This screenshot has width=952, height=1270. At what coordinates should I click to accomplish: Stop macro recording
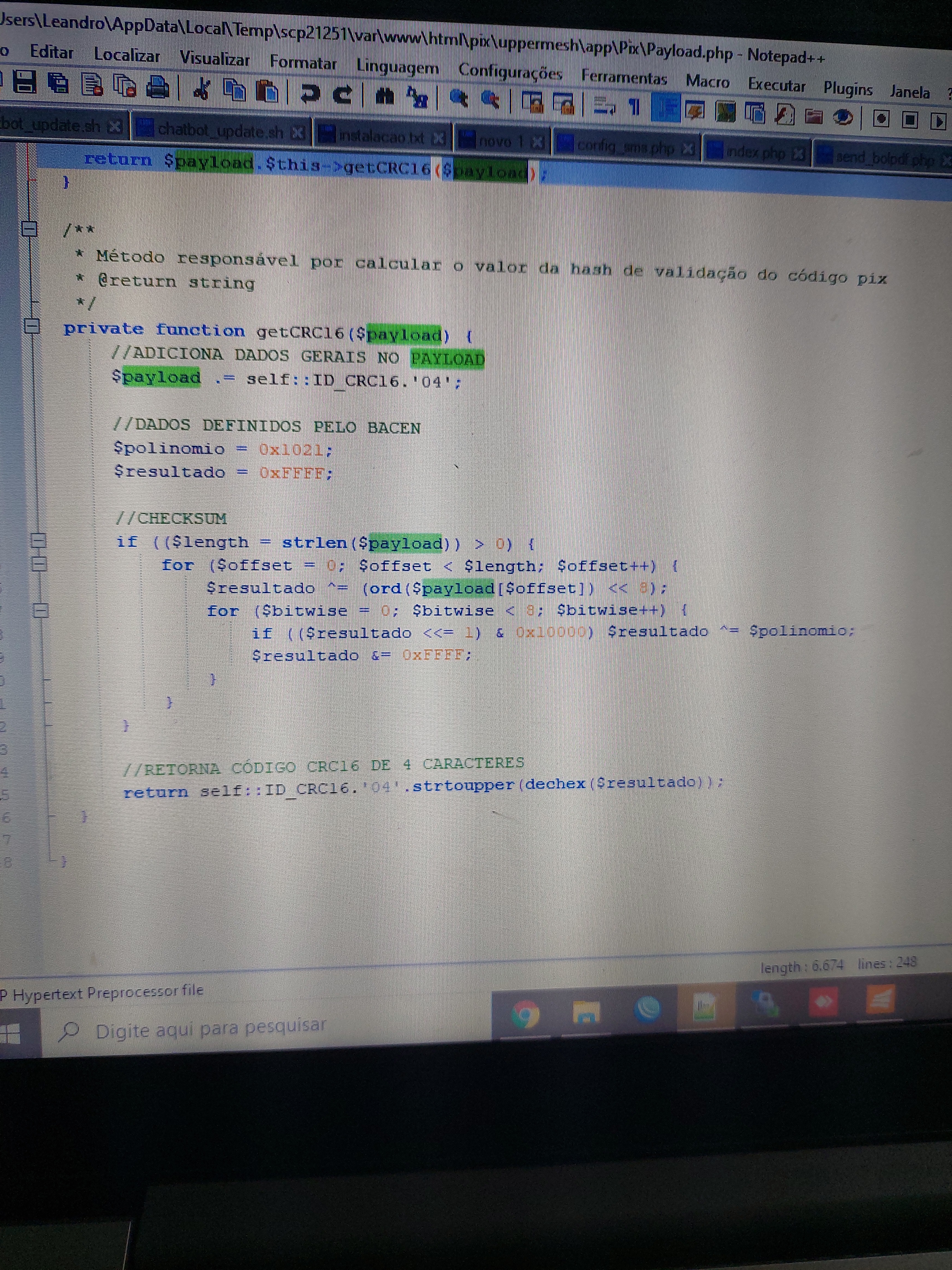point(909,120)
